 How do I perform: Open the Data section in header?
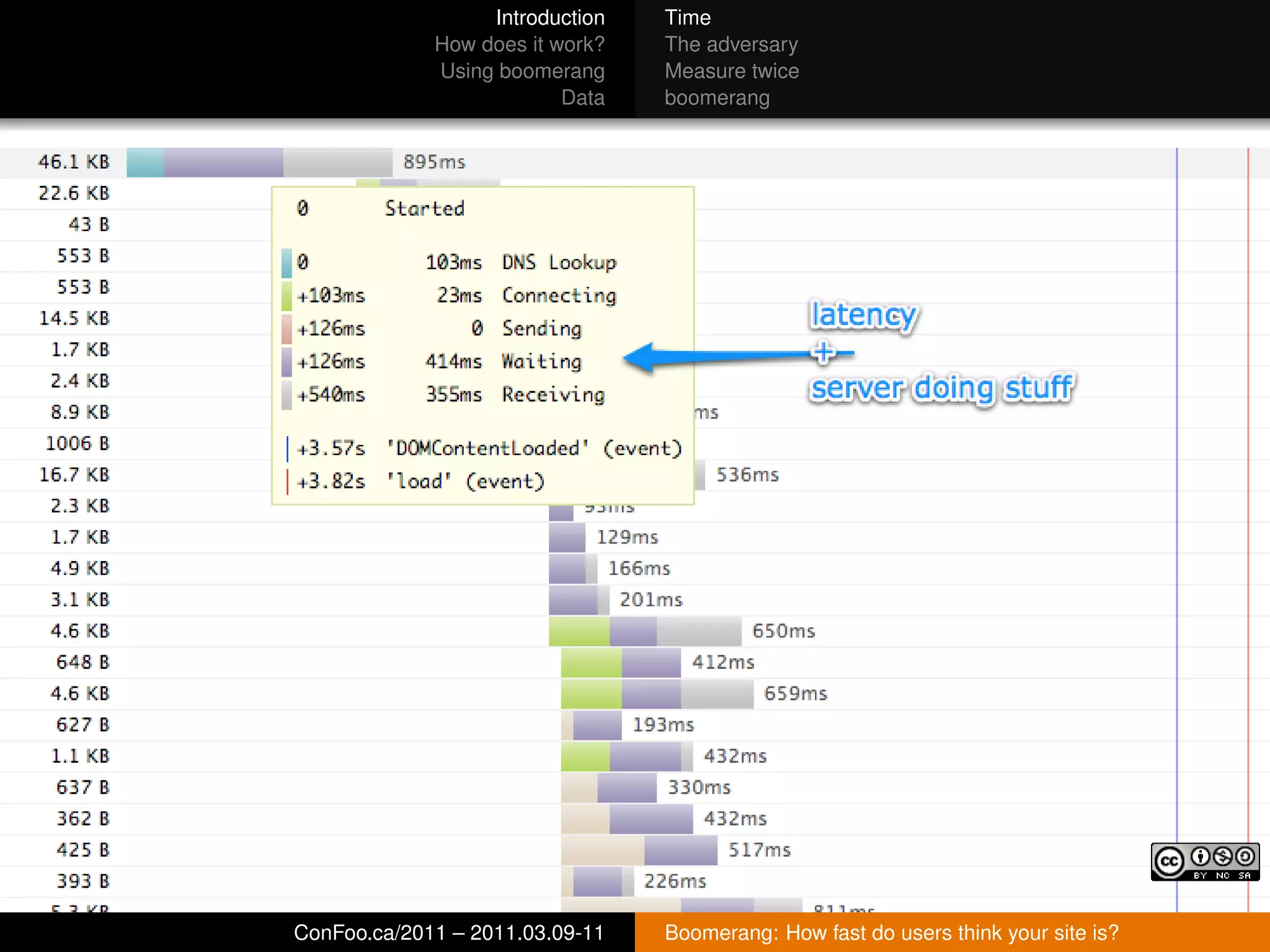pos(582,97)
